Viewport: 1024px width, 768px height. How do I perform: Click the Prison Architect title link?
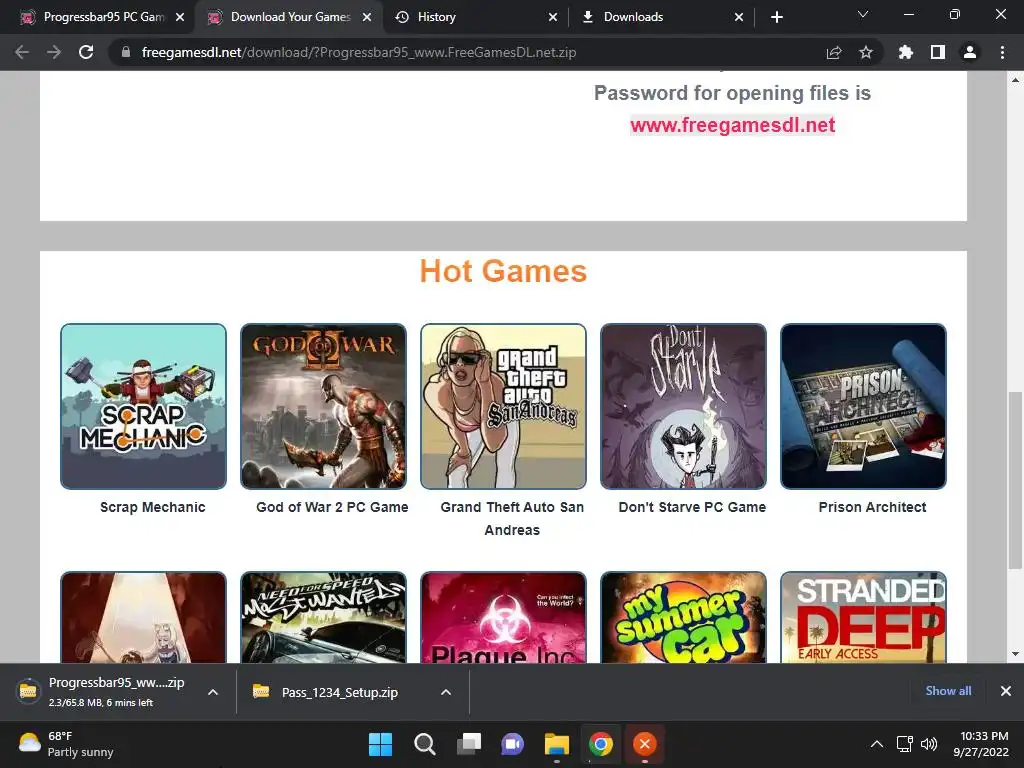[872, 507]
